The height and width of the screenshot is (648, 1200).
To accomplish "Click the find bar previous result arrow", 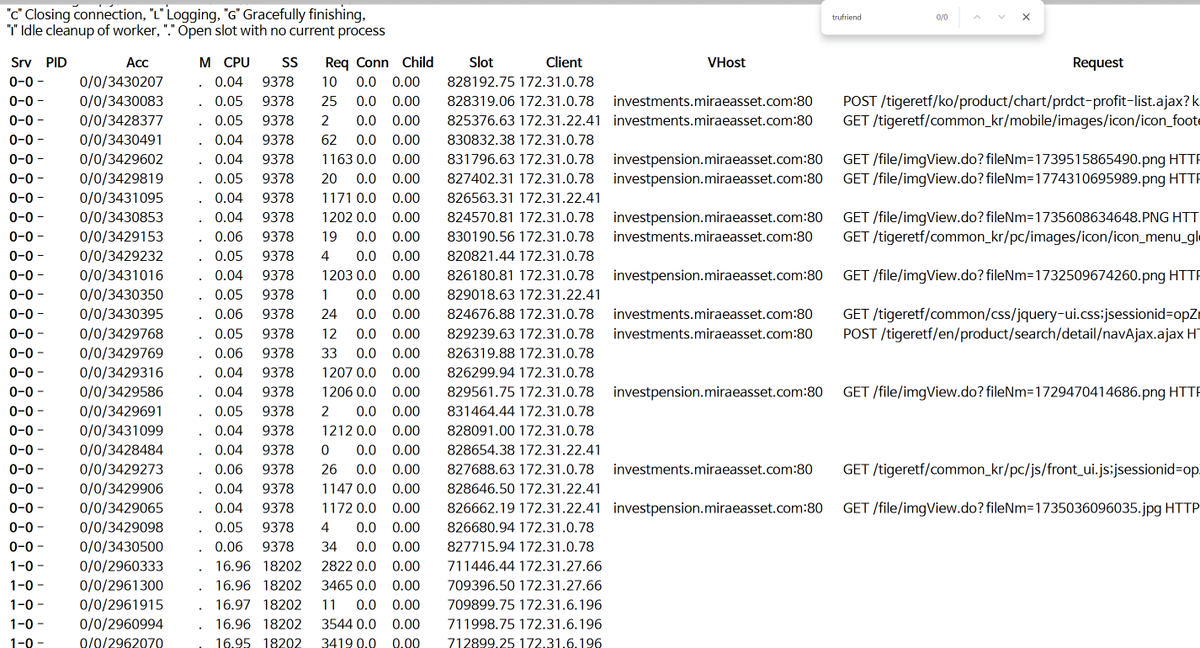I will (x=979, y=17).
